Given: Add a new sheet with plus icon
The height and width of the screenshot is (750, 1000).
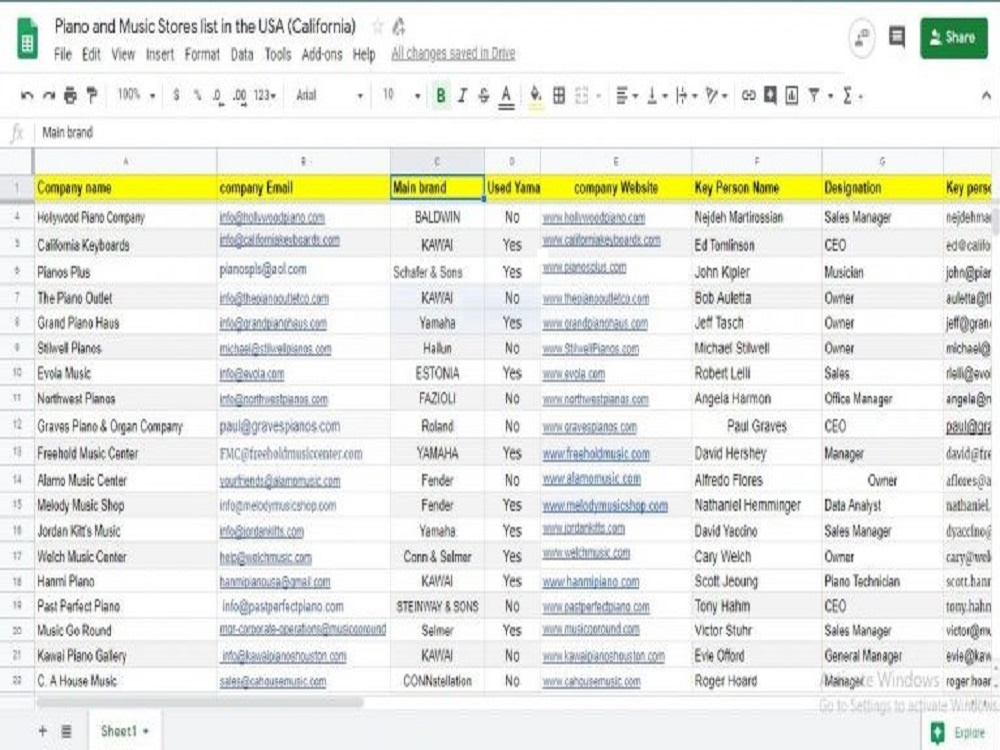Looking at the screenshot, I should (43, 731).
